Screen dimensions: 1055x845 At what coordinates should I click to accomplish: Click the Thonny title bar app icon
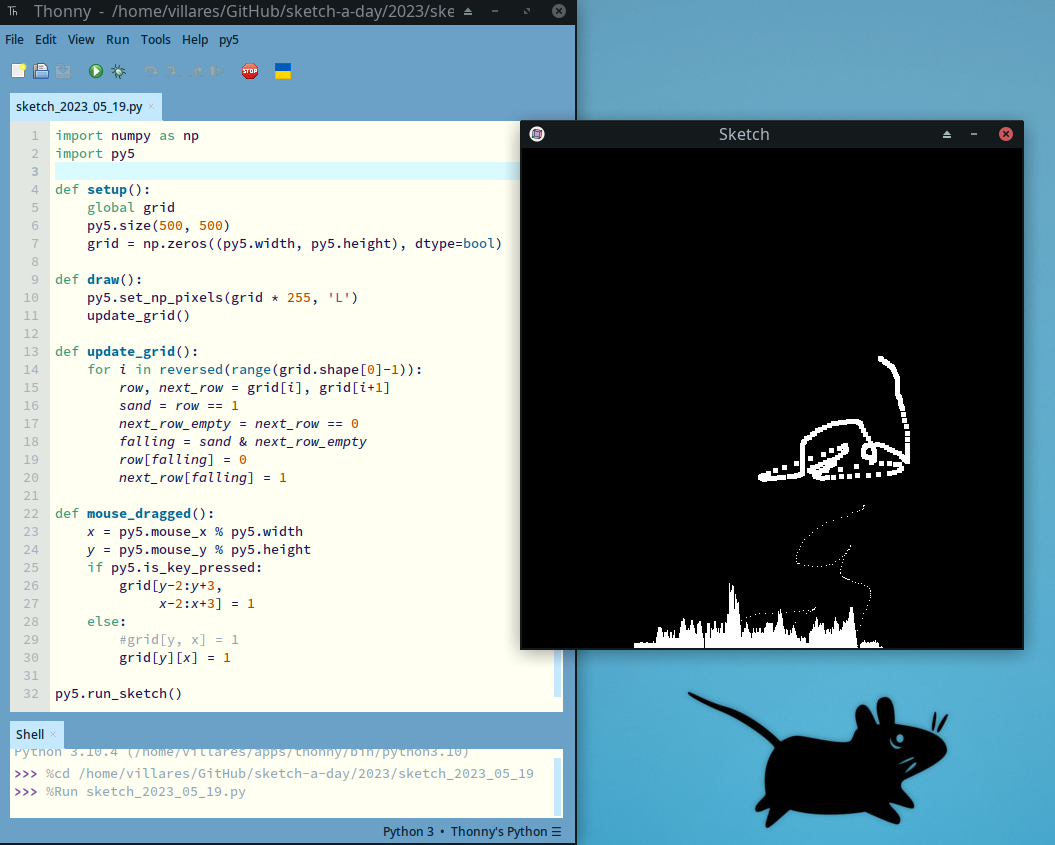(13, 12)
